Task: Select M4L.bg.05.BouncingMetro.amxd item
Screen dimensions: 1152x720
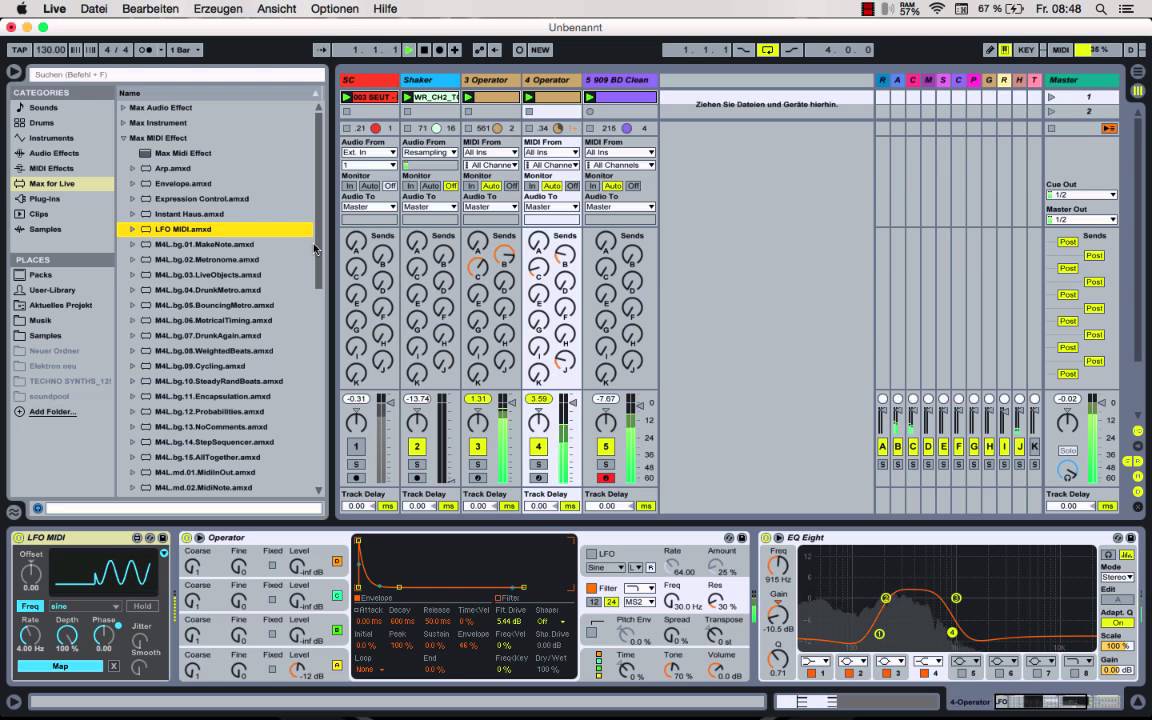Action: coord(215,305)
